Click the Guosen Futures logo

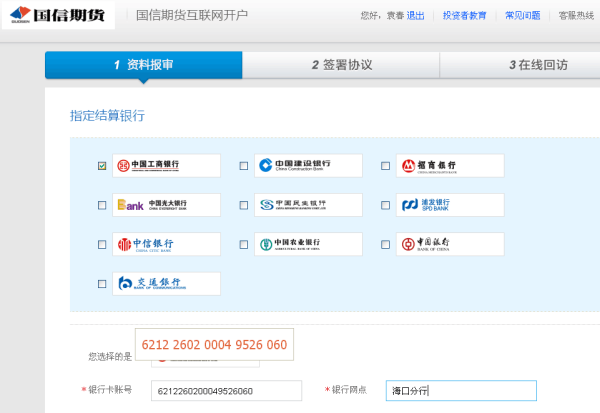point(58,15)
